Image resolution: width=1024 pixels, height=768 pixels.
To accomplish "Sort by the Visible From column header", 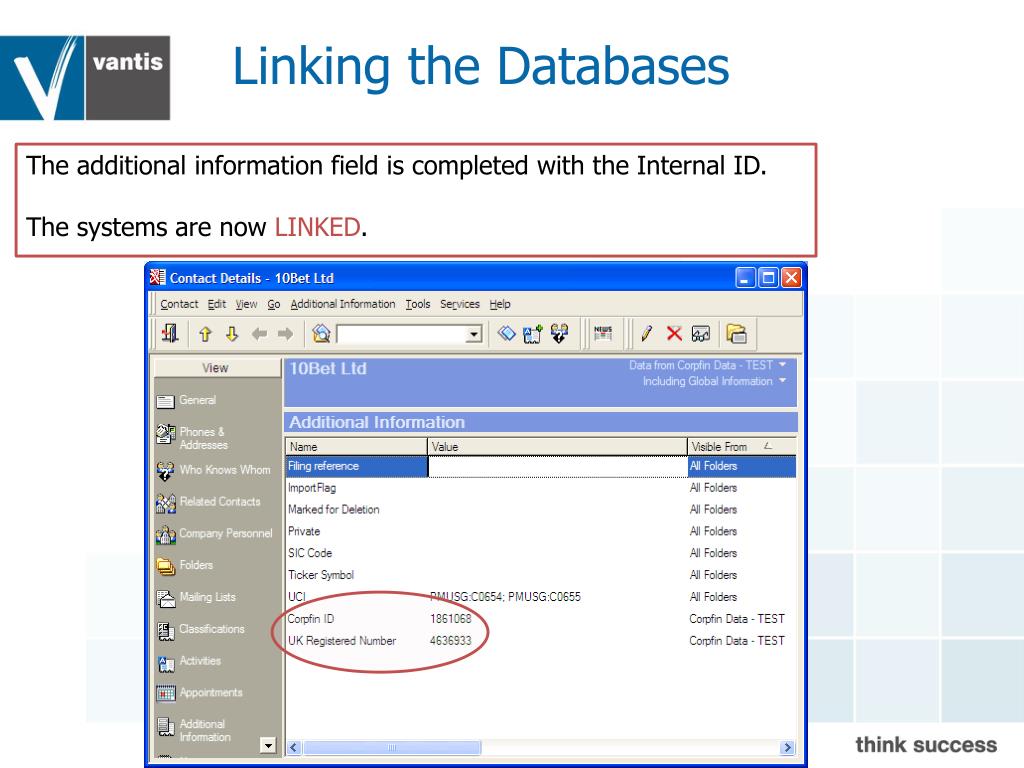I will click(742, 447).
